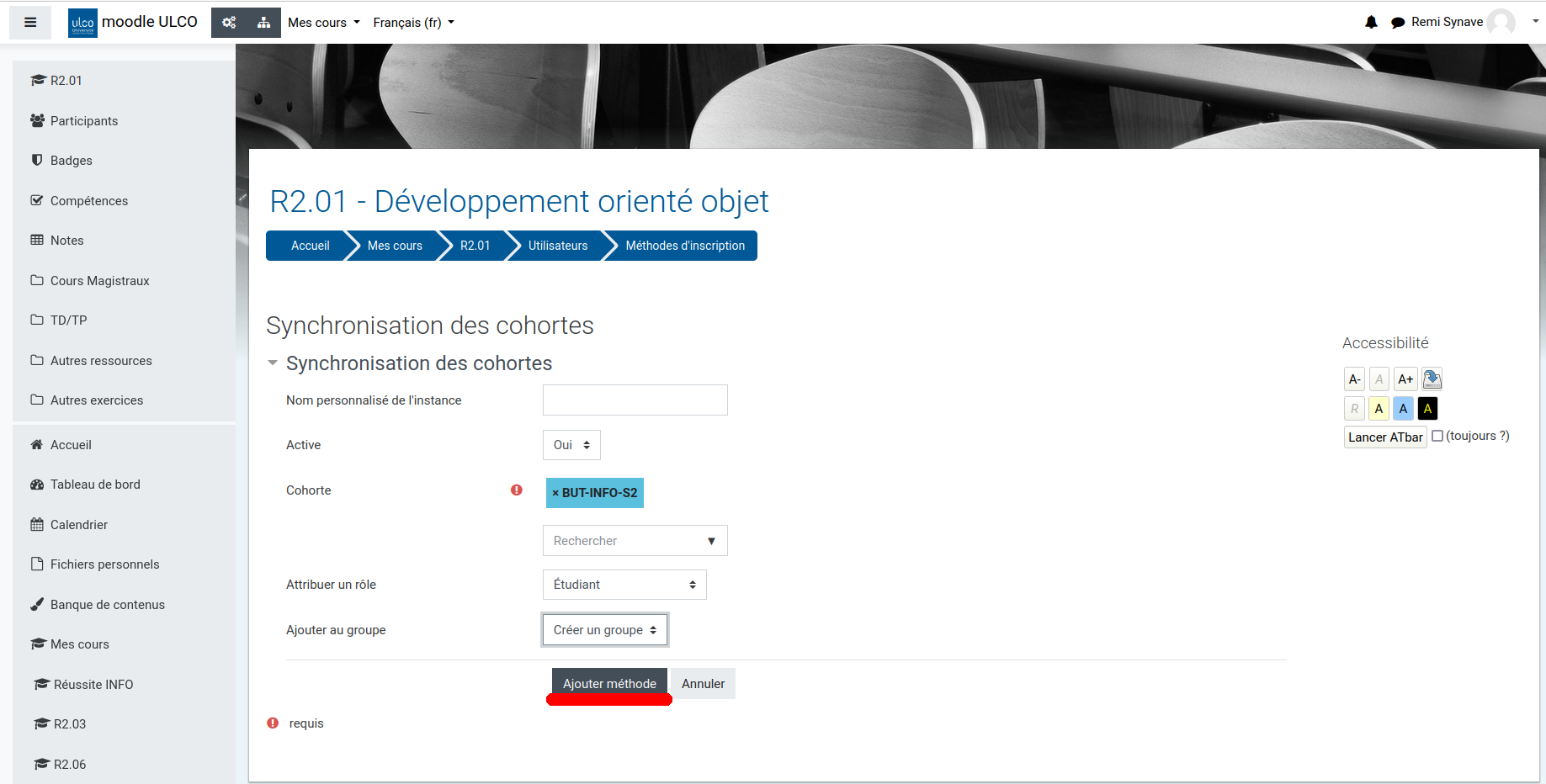Open the Créer un groupe dropdown

pyautogui.click(x=604, y=630)
